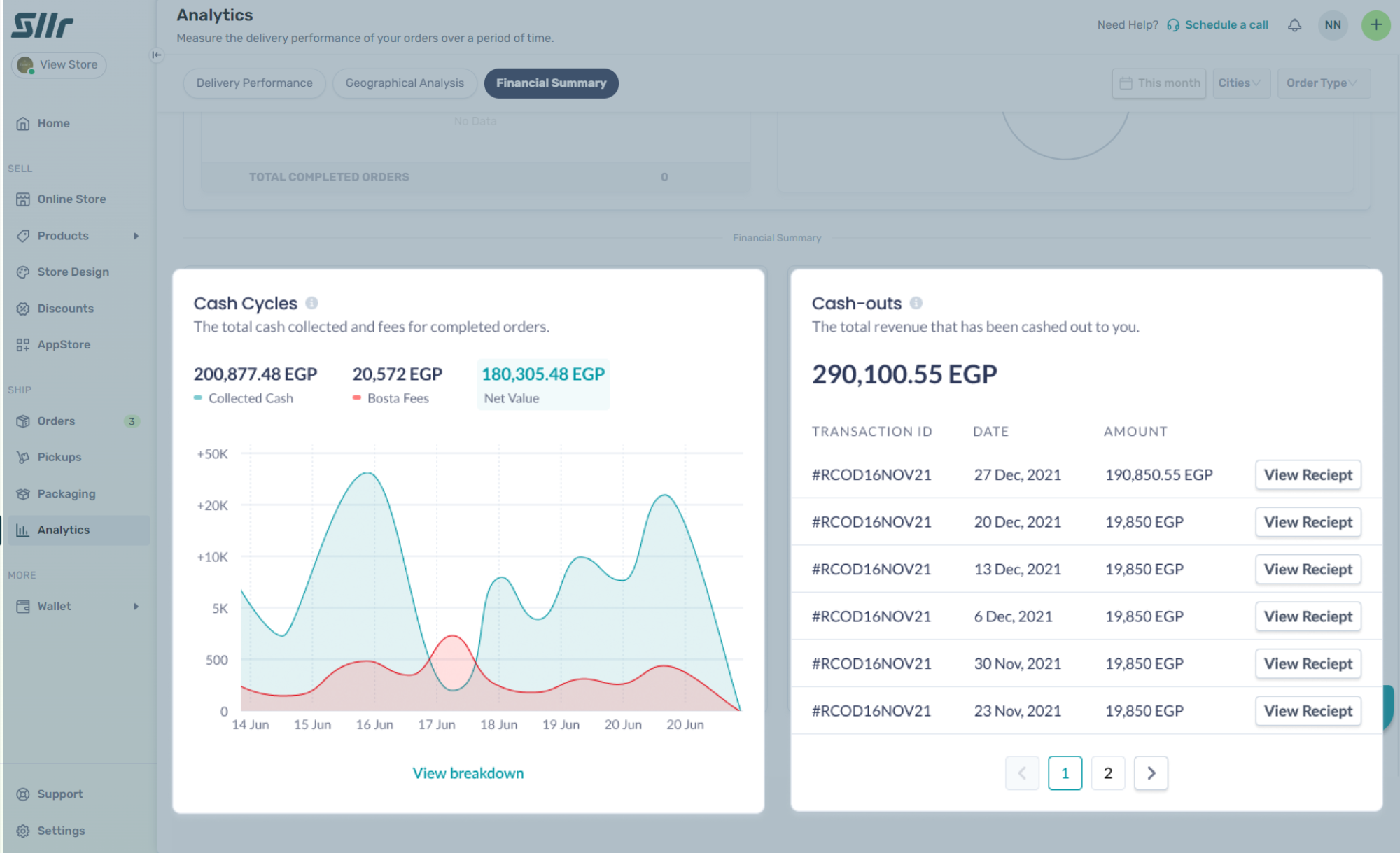1400x853 pixels.
Task: Go to page 2 of cash-outs
Action: tap(1107, 773)
